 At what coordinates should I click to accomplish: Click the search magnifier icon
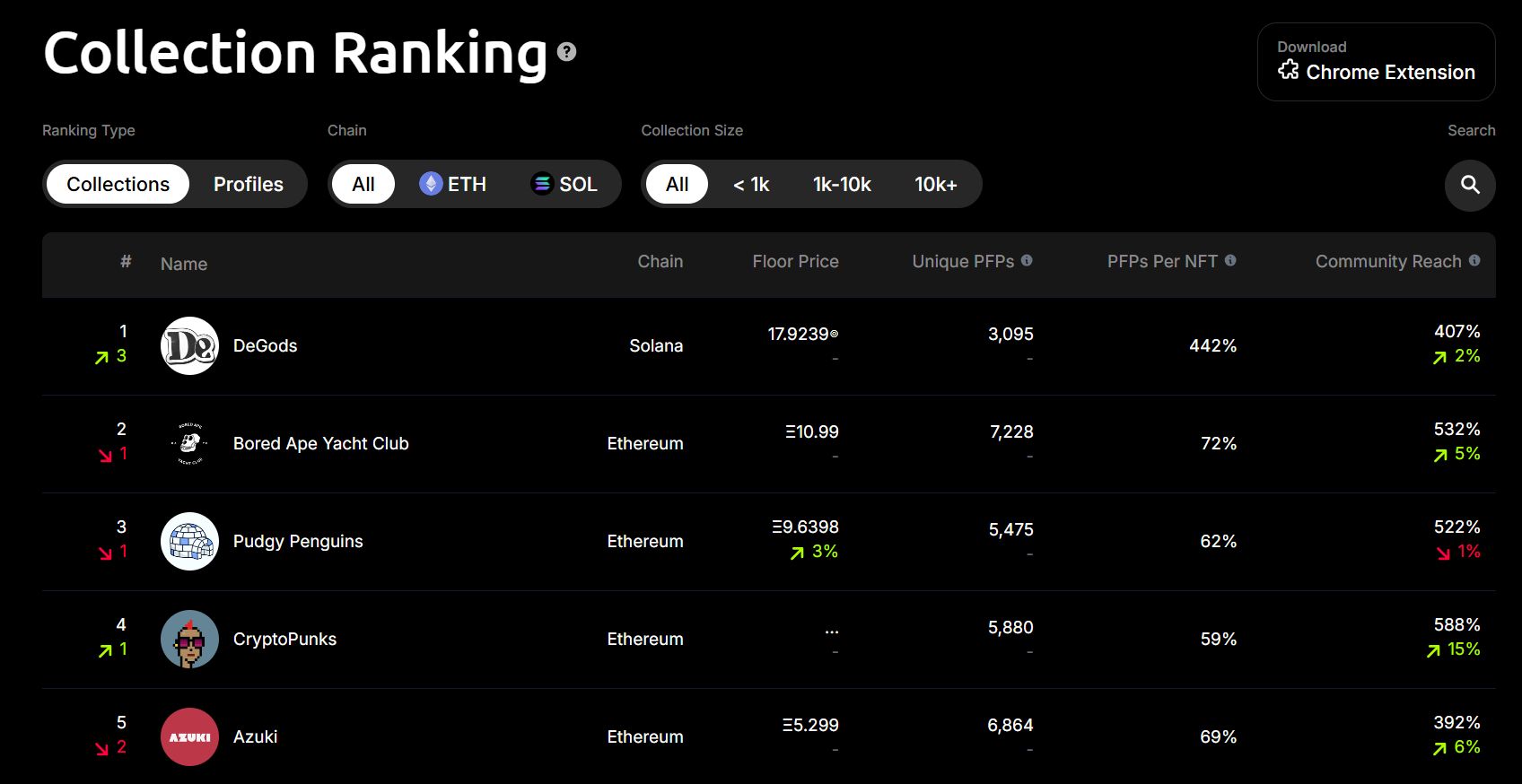click(x=1469, y=185)
